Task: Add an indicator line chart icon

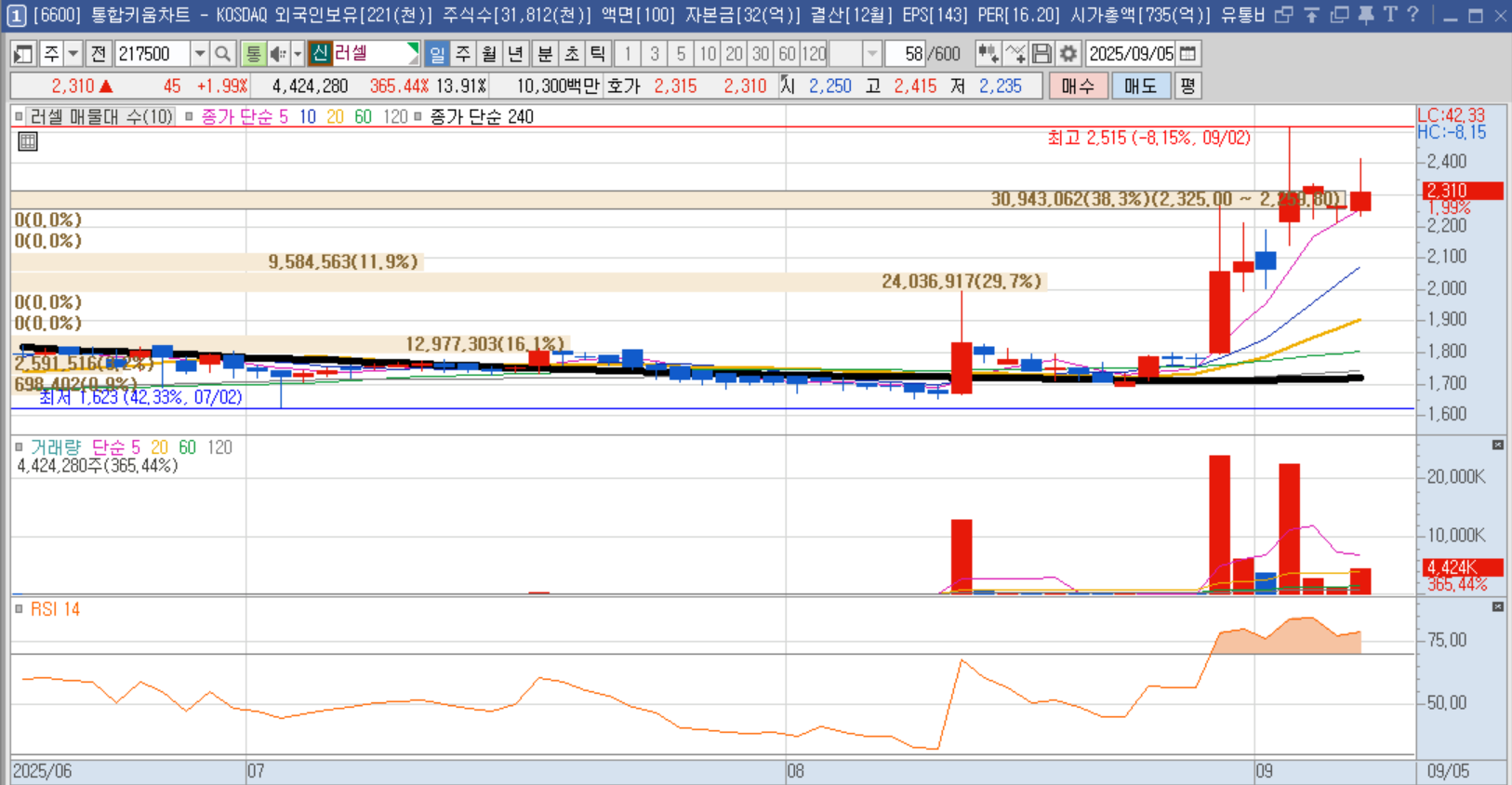Action: point(1015,54)
